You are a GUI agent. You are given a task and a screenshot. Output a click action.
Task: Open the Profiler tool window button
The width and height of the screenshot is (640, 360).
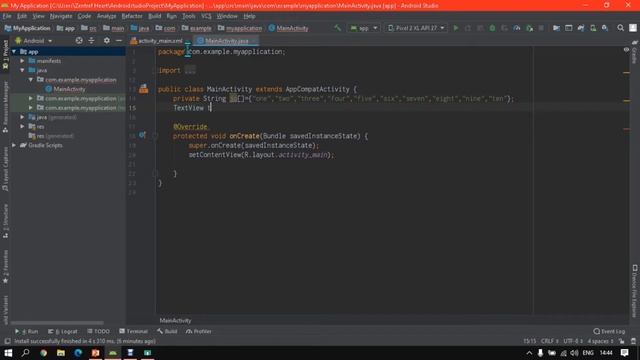click(199, 331)
